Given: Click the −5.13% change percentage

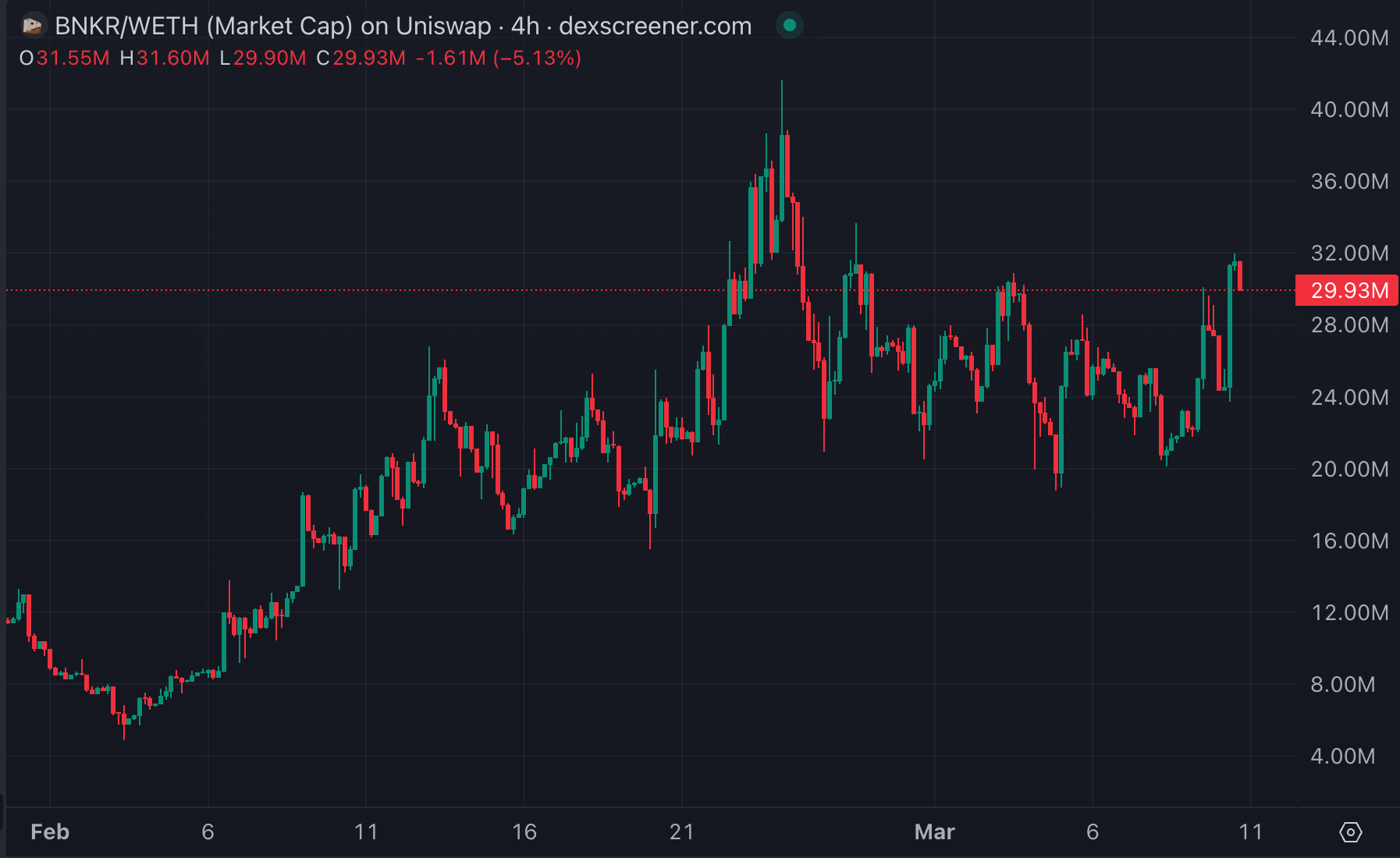Looking at the screenshot, I should point(537,58).
